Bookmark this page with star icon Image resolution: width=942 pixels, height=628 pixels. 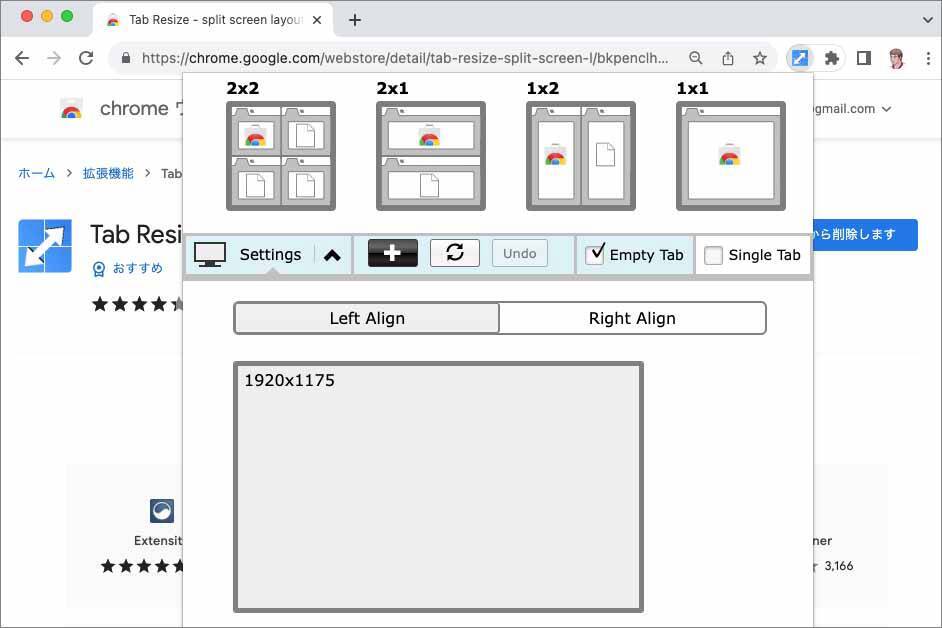click(760, 58)
